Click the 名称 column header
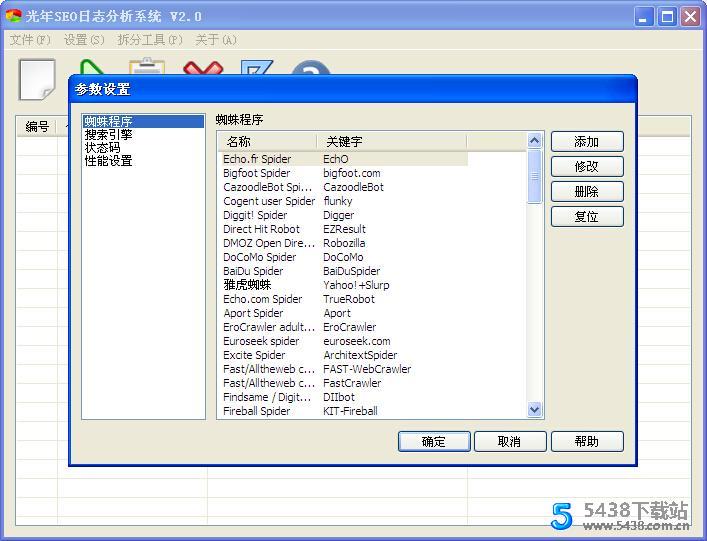Image resolution: width=707 pixels, height=541 pixels. [267, 142]
